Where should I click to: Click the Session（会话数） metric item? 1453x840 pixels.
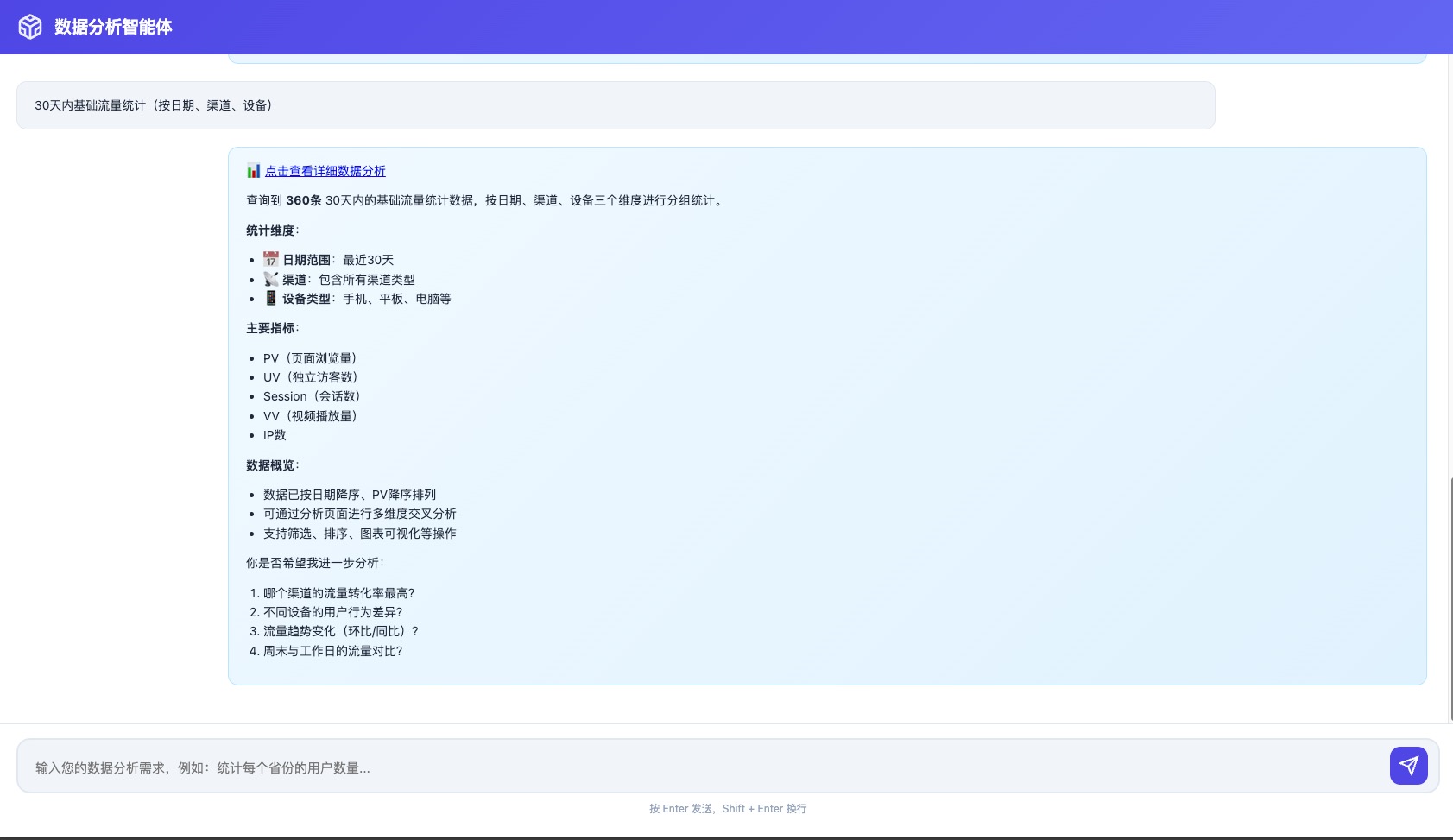[312, 396]
